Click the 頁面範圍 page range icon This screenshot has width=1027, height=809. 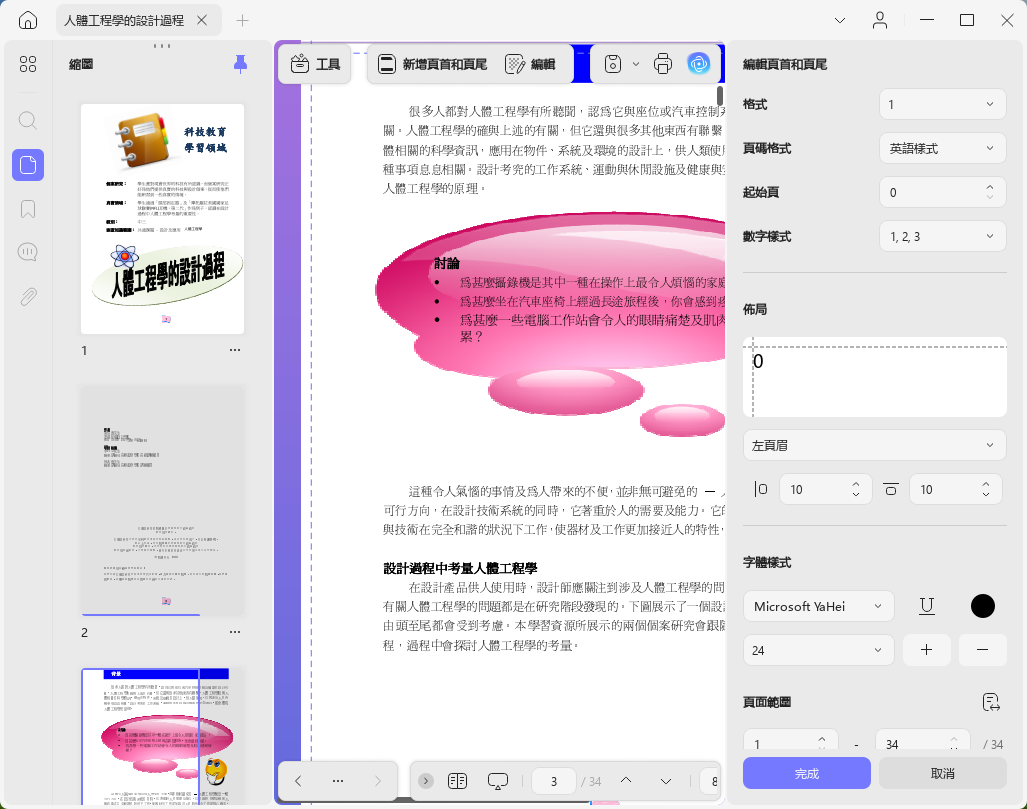pos(991,702)
